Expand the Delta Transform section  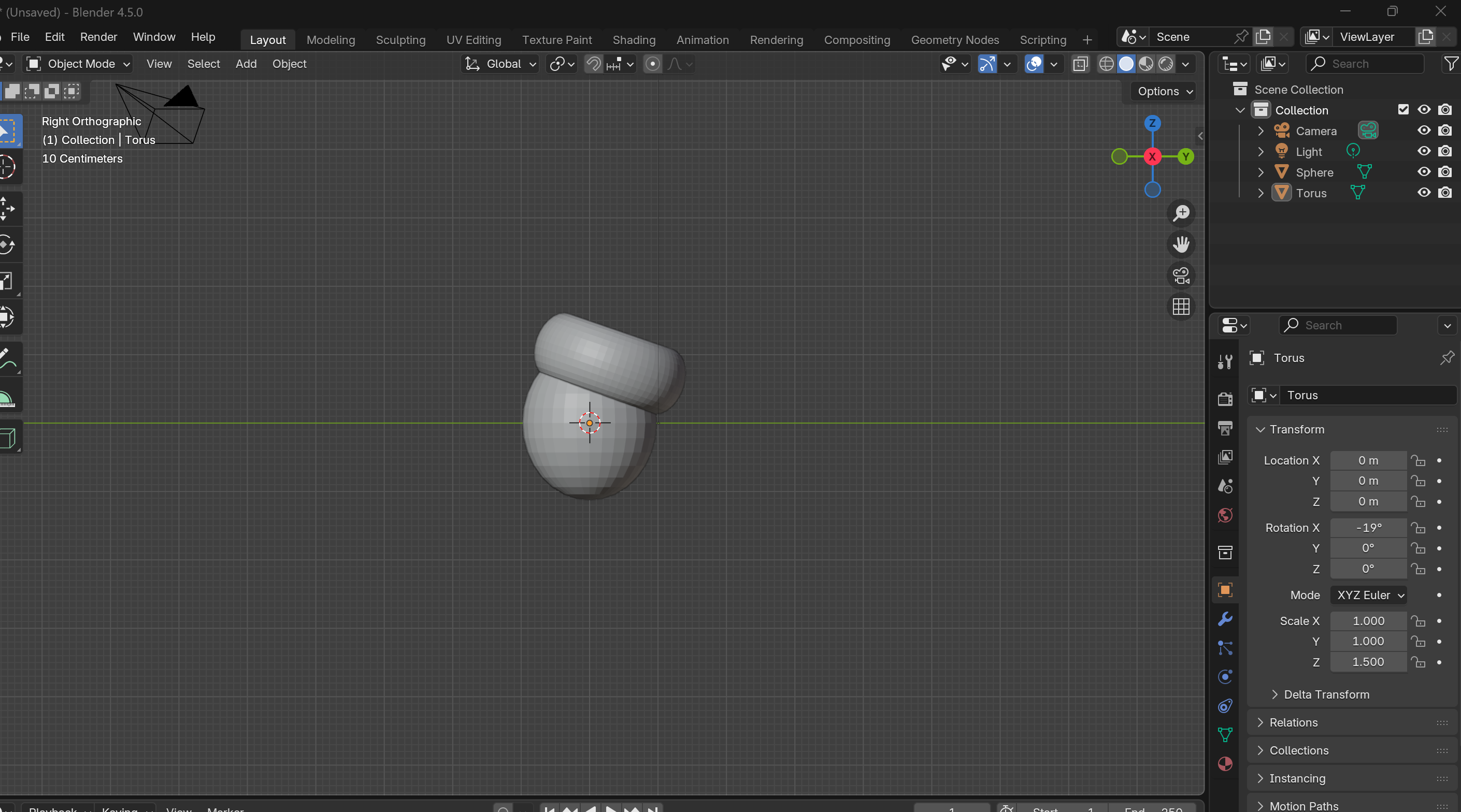(1326, 694)
